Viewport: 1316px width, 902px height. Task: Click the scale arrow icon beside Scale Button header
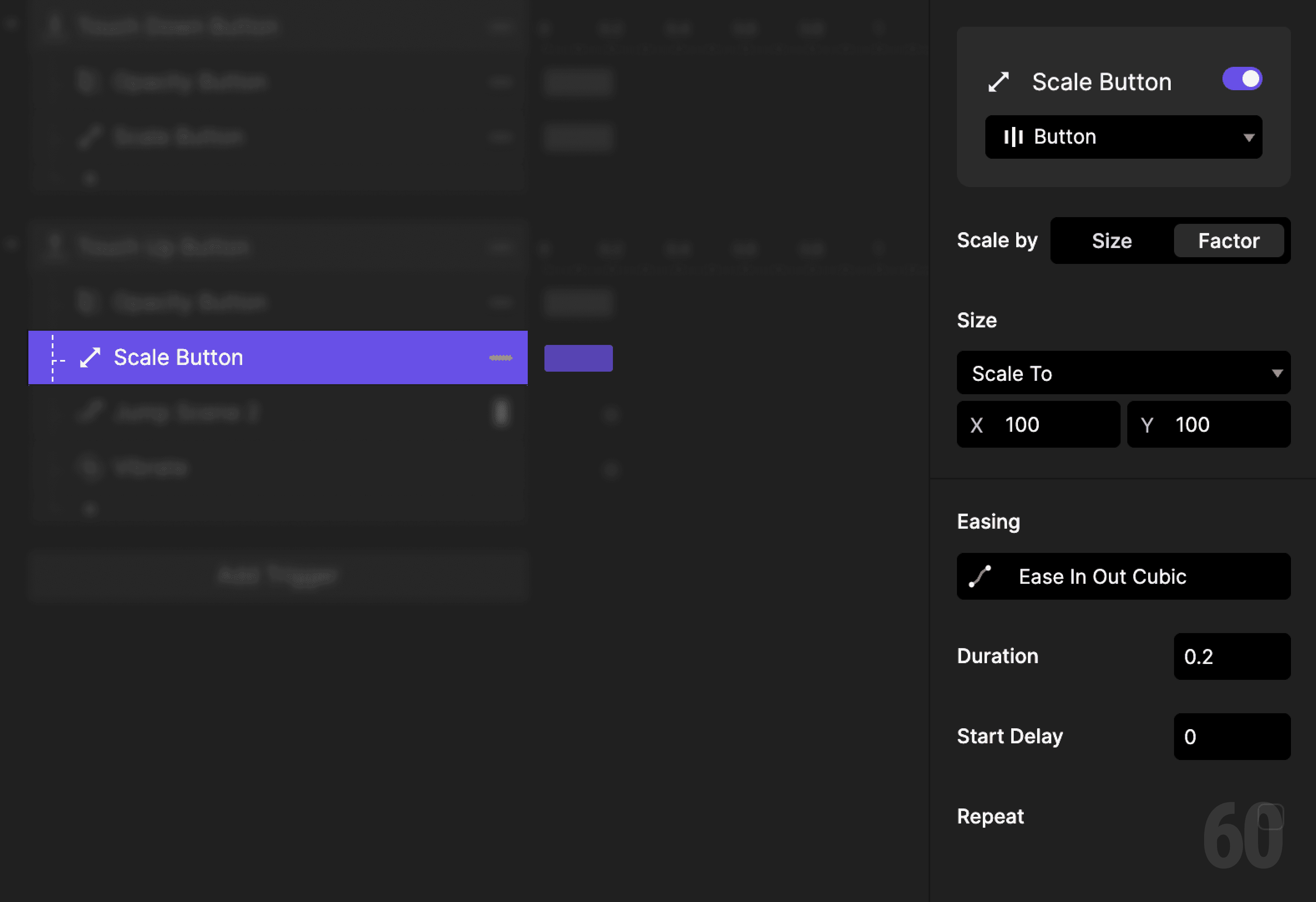tap(998, 81)
